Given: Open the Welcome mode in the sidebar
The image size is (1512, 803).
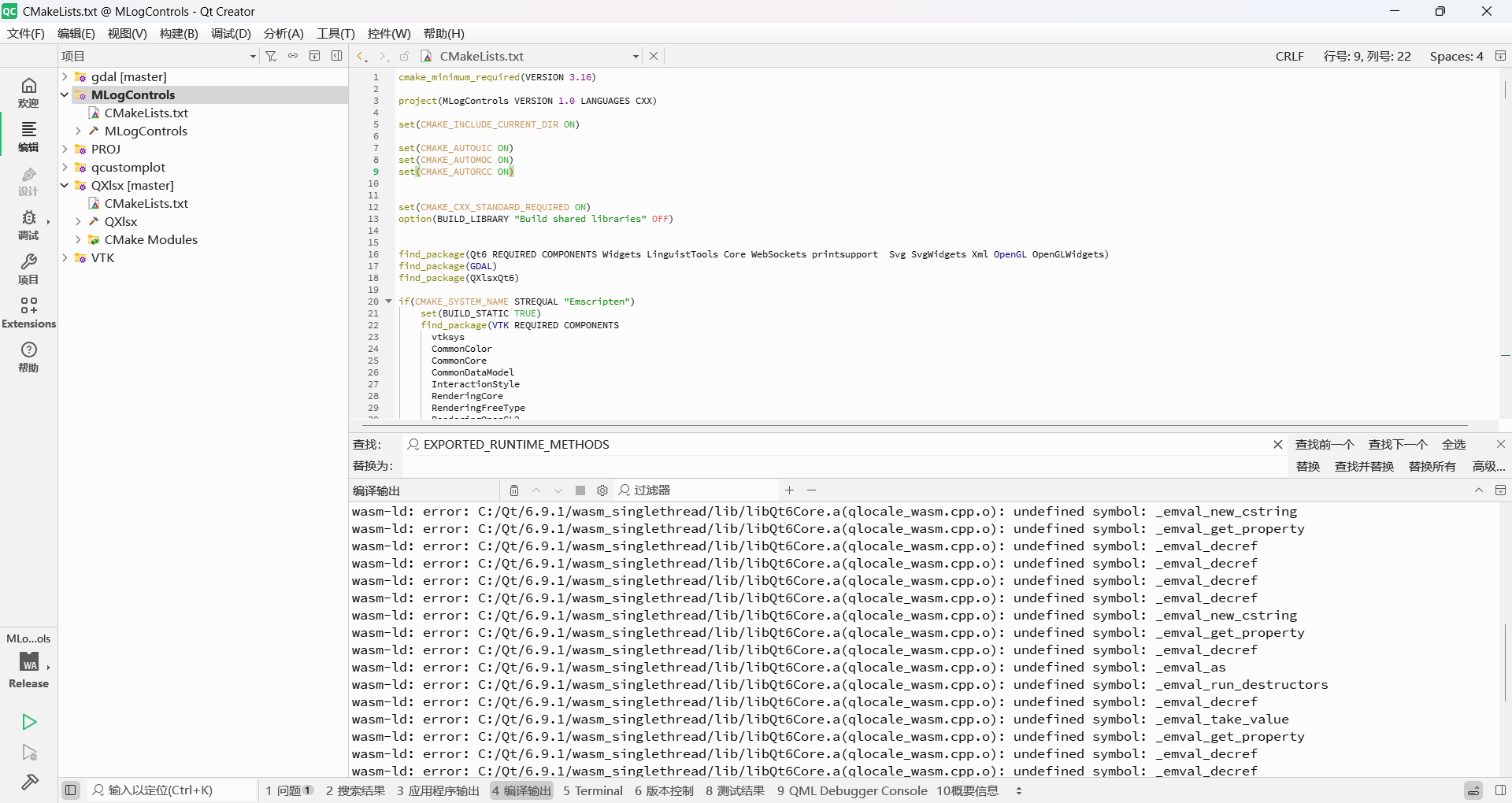Looking at the screenshot, I should 28,92.
